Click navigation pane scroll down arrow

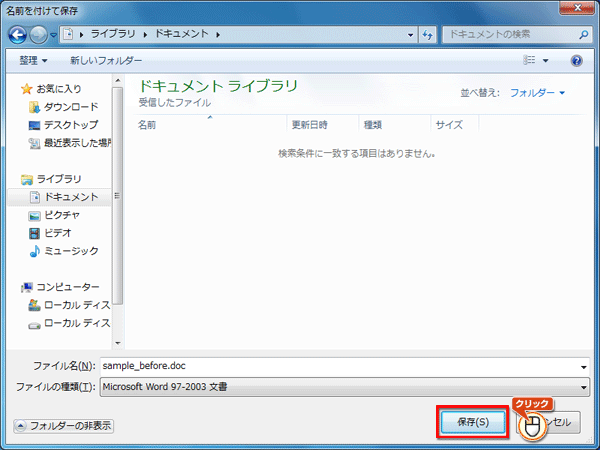pos(118,343)
